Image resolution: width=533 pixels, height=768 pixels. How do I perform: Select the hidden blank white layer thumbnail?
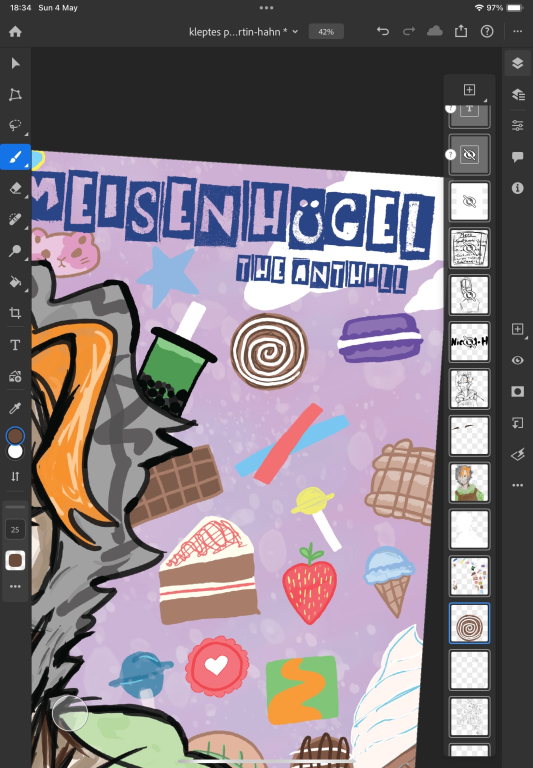(469, 201)
